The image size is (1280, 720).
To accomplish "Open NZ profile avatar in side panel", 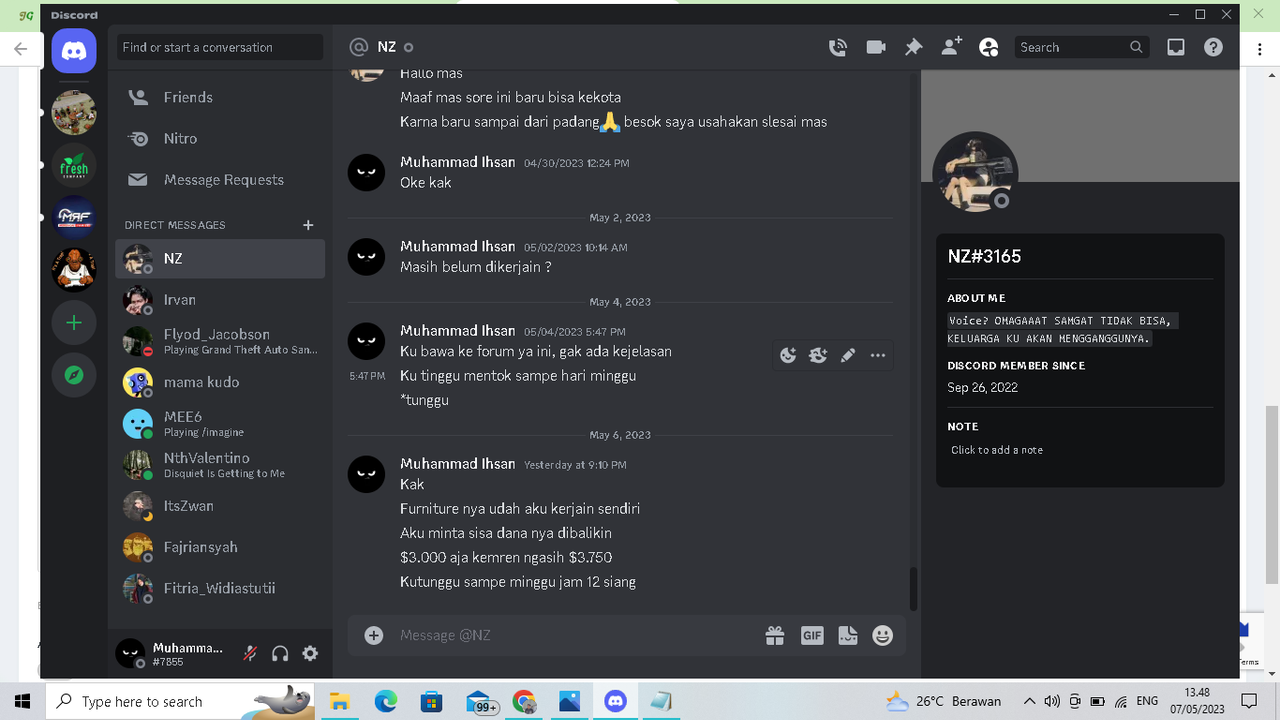I will [x=975, y=174].
